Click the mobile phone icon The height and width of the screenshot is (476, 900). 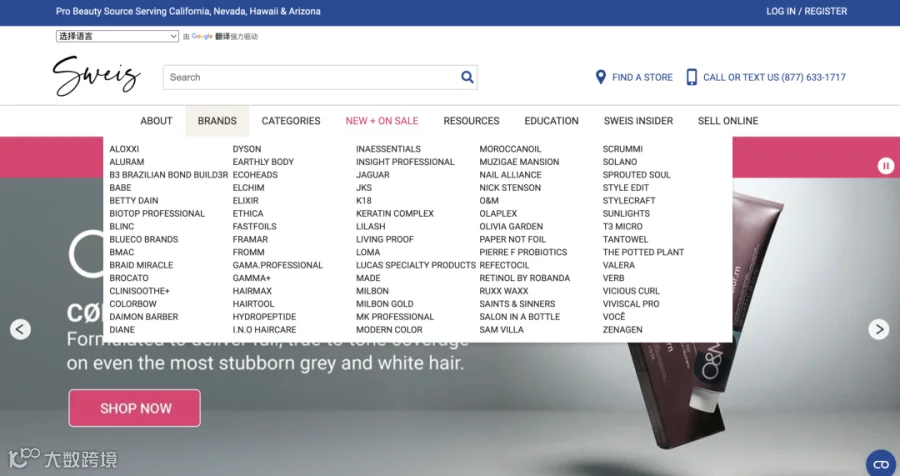(692, 77)
